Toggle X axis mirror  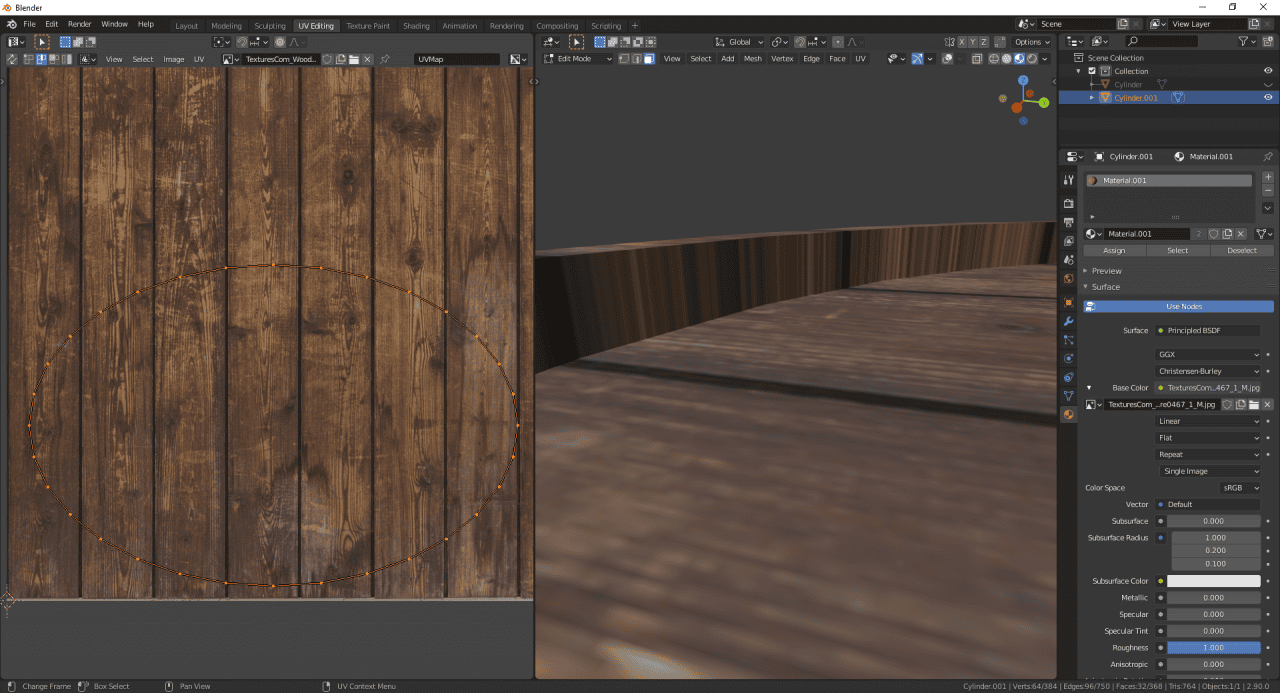point(963,42)
